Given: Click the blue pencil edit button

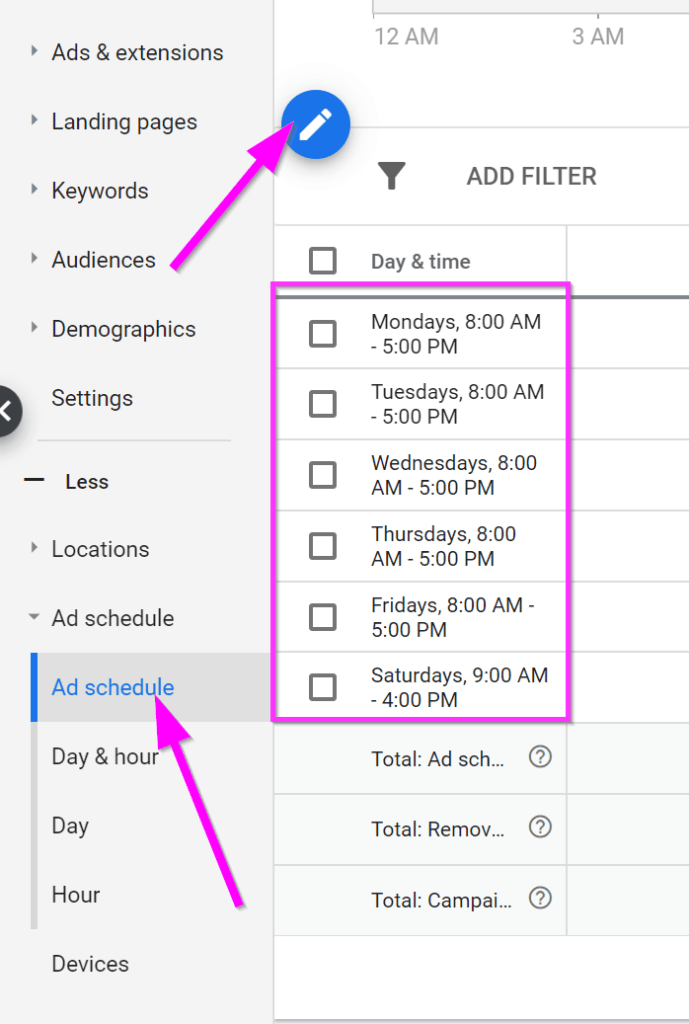Looking at the screenshot, I should point(315,125).
